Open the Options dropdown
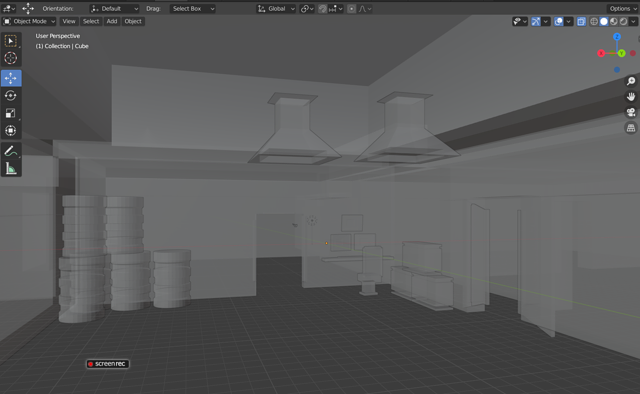The width and height of the screenshot is (640, 394). click(x=622, y=9)
